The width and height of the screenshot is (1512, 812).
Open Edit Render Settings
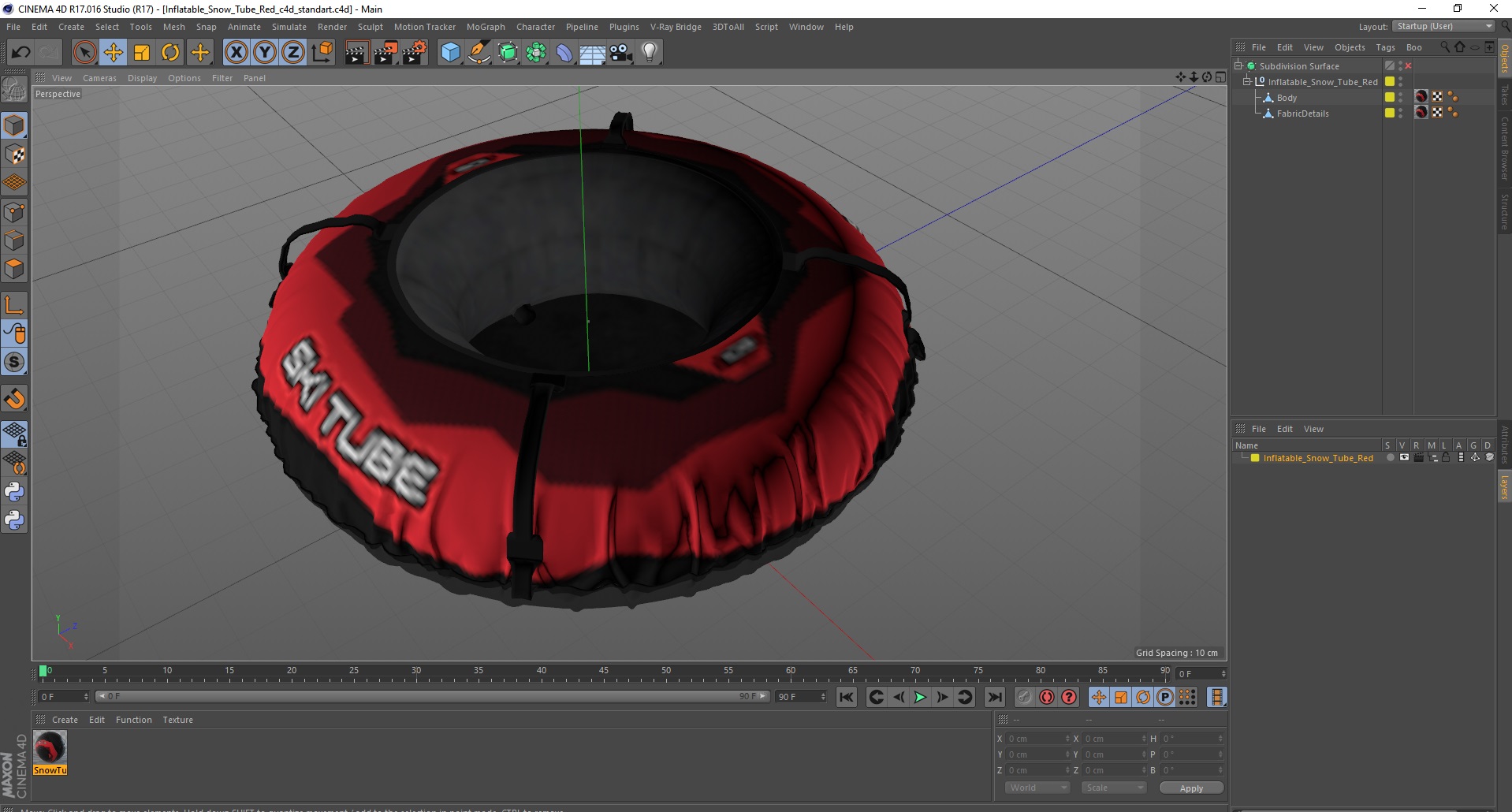(415, 52)
